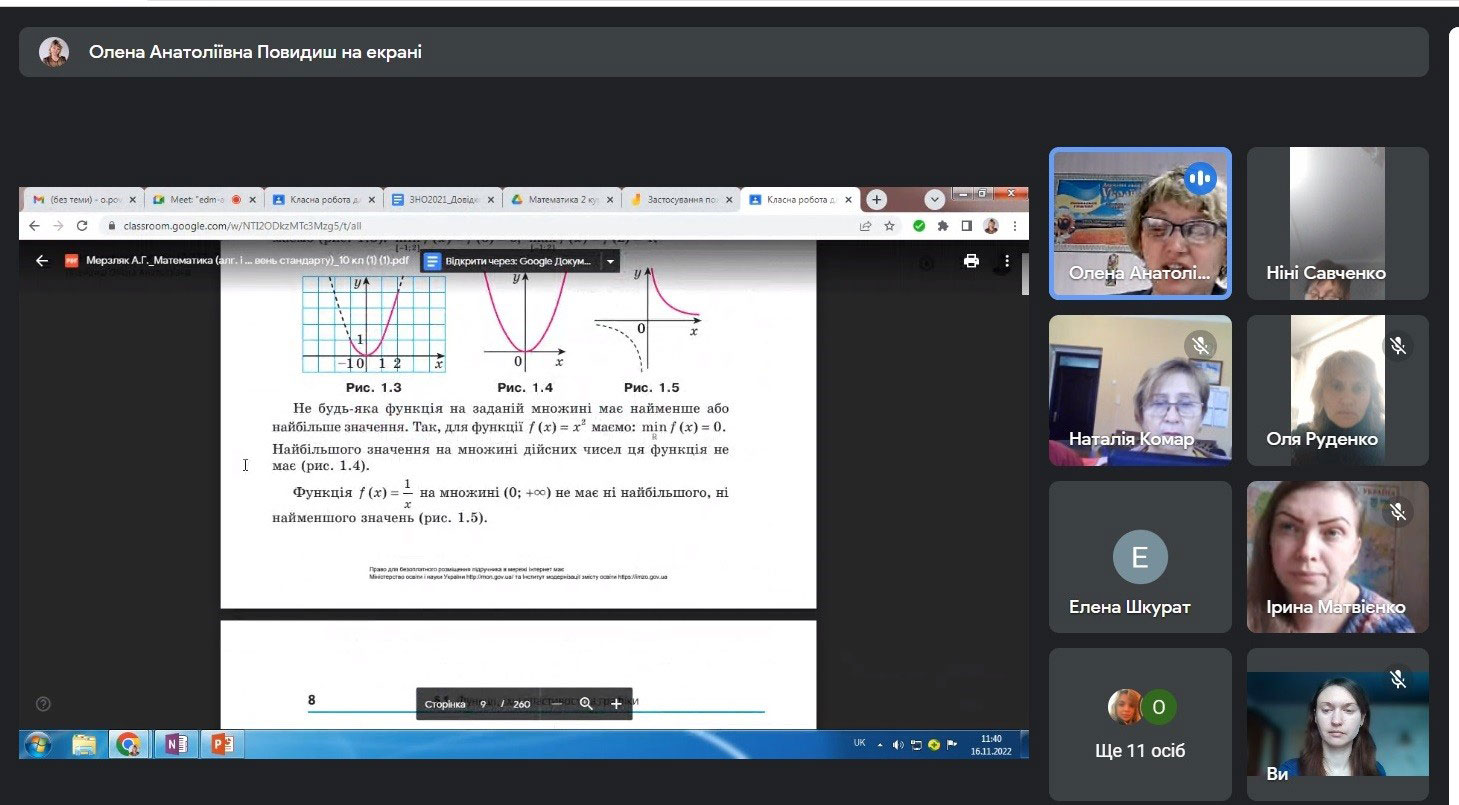Image resolution: width=1459 pixels, height=805 pixels.
Task: Open the Chrome tab search dropdown
Action: (x=935, y=199)
